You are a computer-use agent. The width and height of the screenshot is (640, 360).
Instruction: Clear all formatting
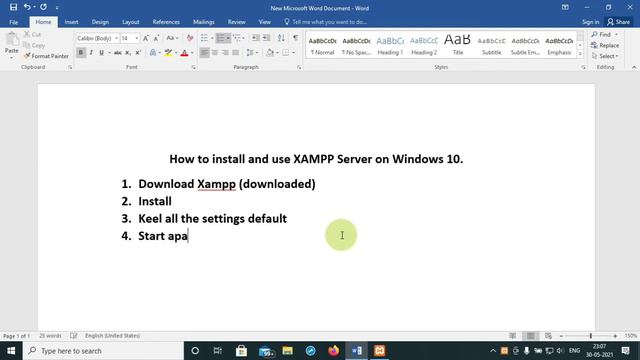[190, 38]
